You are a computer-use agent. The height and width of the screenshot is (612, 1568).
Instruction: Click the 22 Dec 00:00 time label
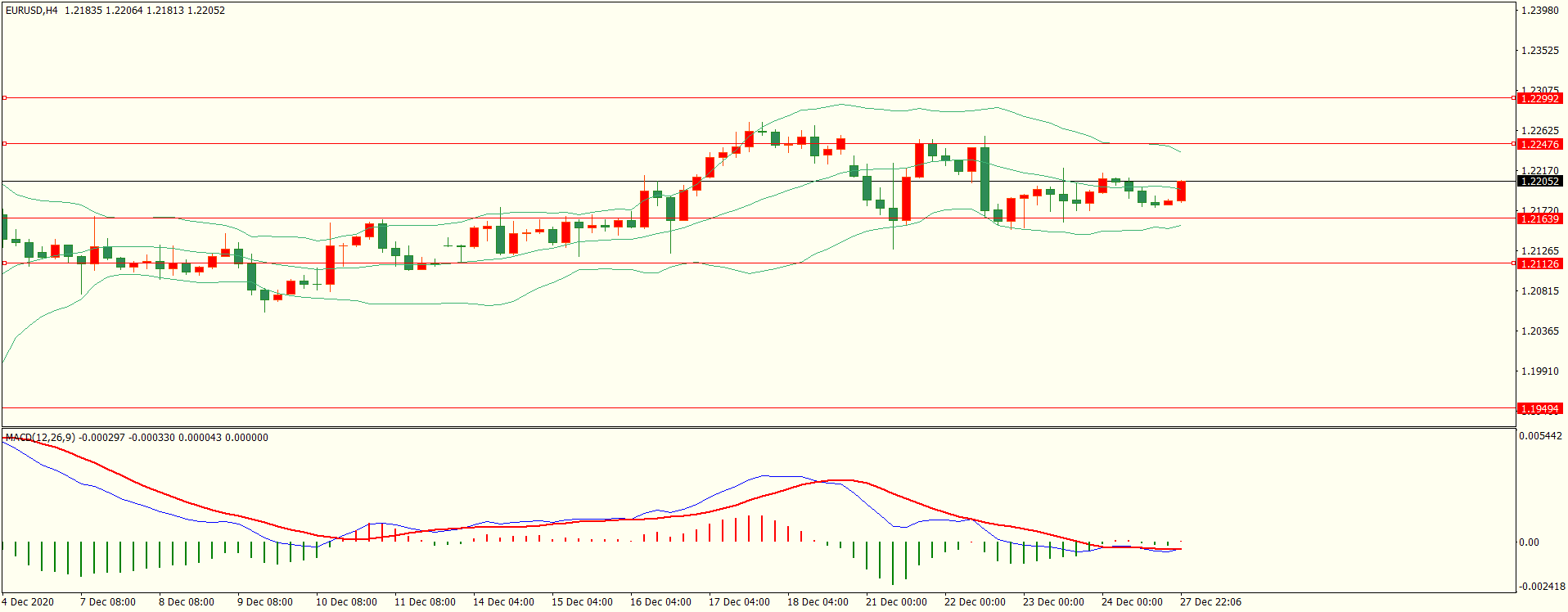[x=975, y=602]
